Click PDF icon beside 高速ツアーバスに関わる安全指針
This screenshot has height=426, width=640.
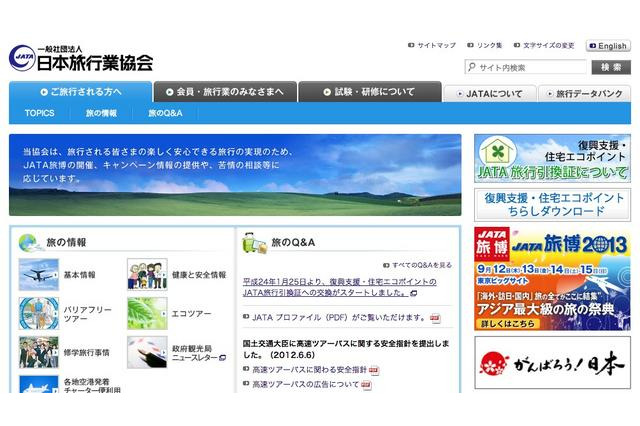(374, 370)
